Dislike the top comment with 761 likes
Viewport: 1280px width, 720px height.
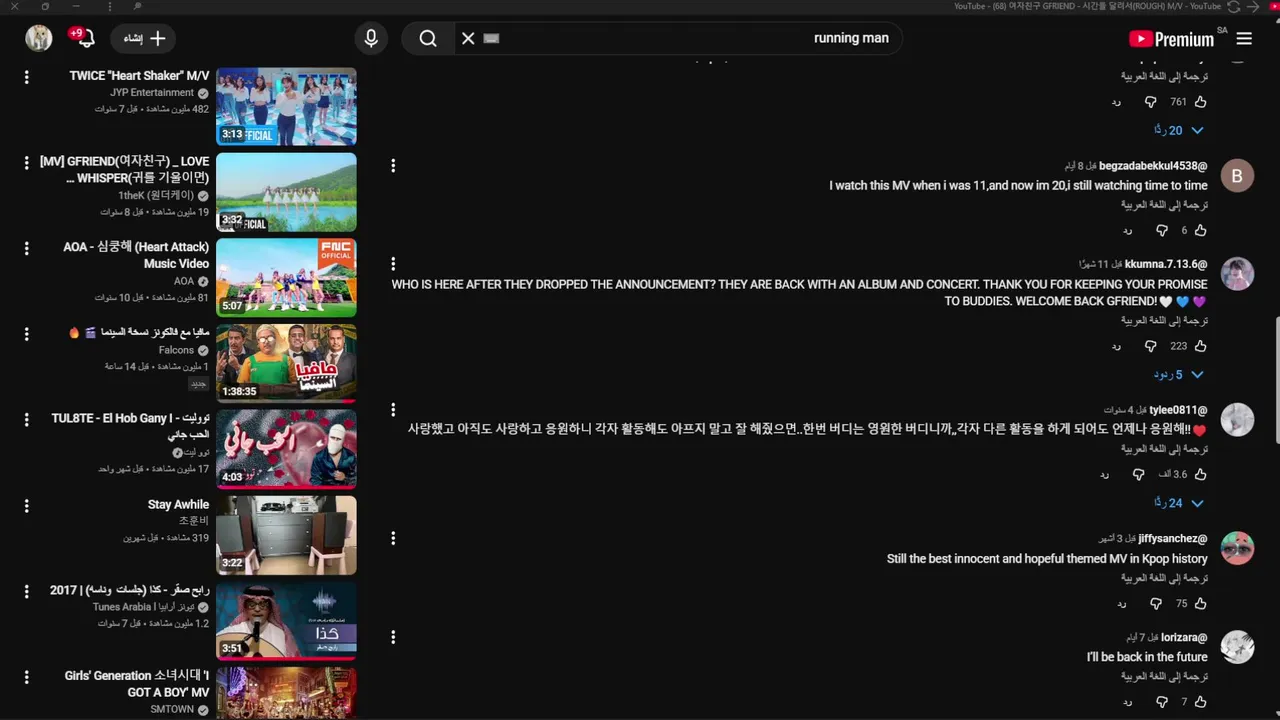[x=1150, y=102]
